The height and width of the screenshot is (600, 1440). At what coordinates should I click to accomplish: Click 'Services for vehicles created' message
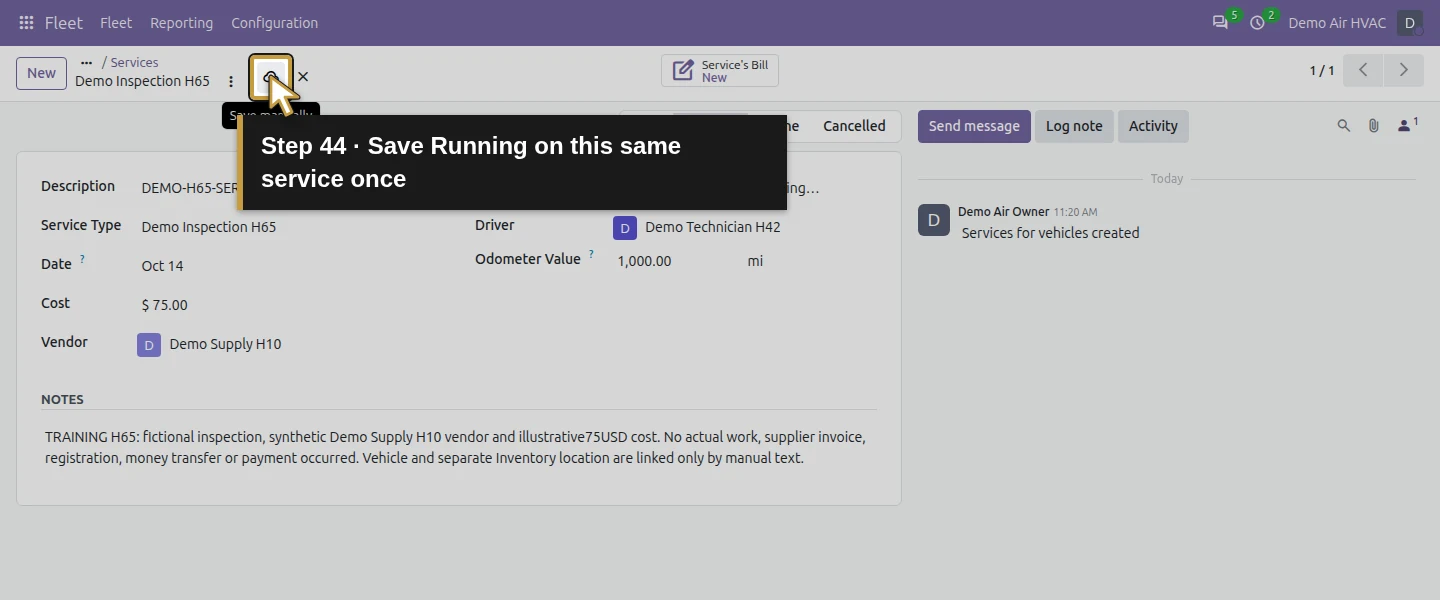point(1050,233)
